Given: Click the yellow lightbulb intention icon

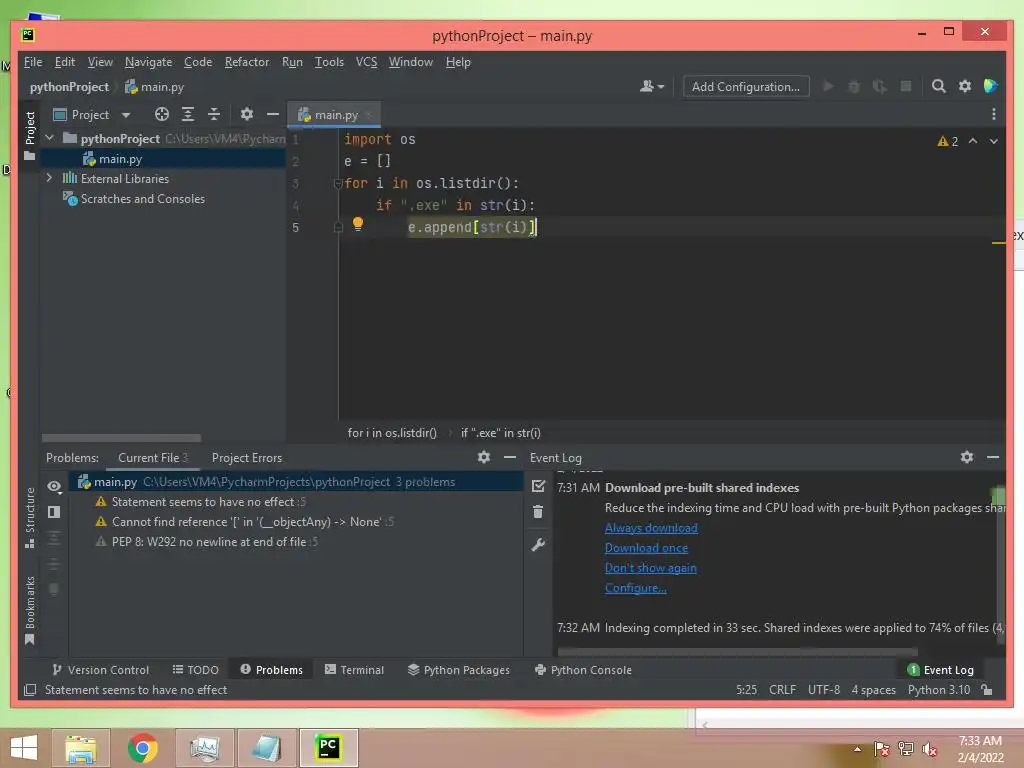Looking at the screenshot, I should pos(358,224).
